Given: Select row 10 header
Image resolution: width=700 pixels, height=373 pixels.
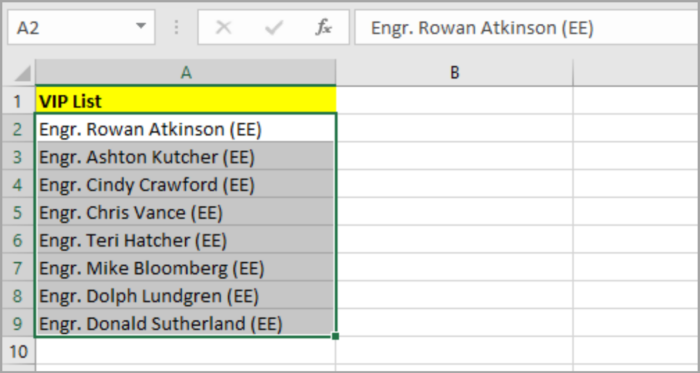Looking at the screenshot, I should pos(18,351).
